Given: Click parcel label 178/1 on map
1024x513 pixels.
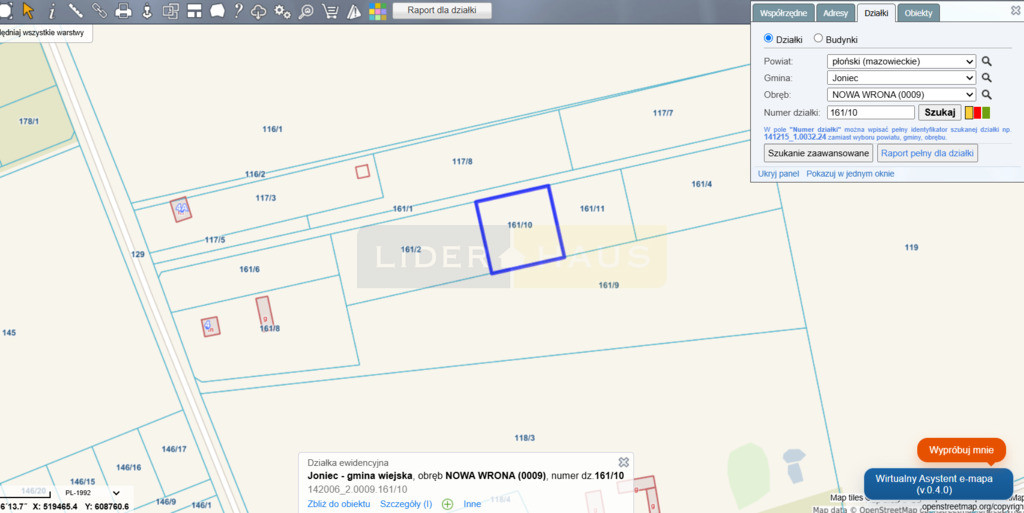Looking at the screenshot, I should 29,121.
